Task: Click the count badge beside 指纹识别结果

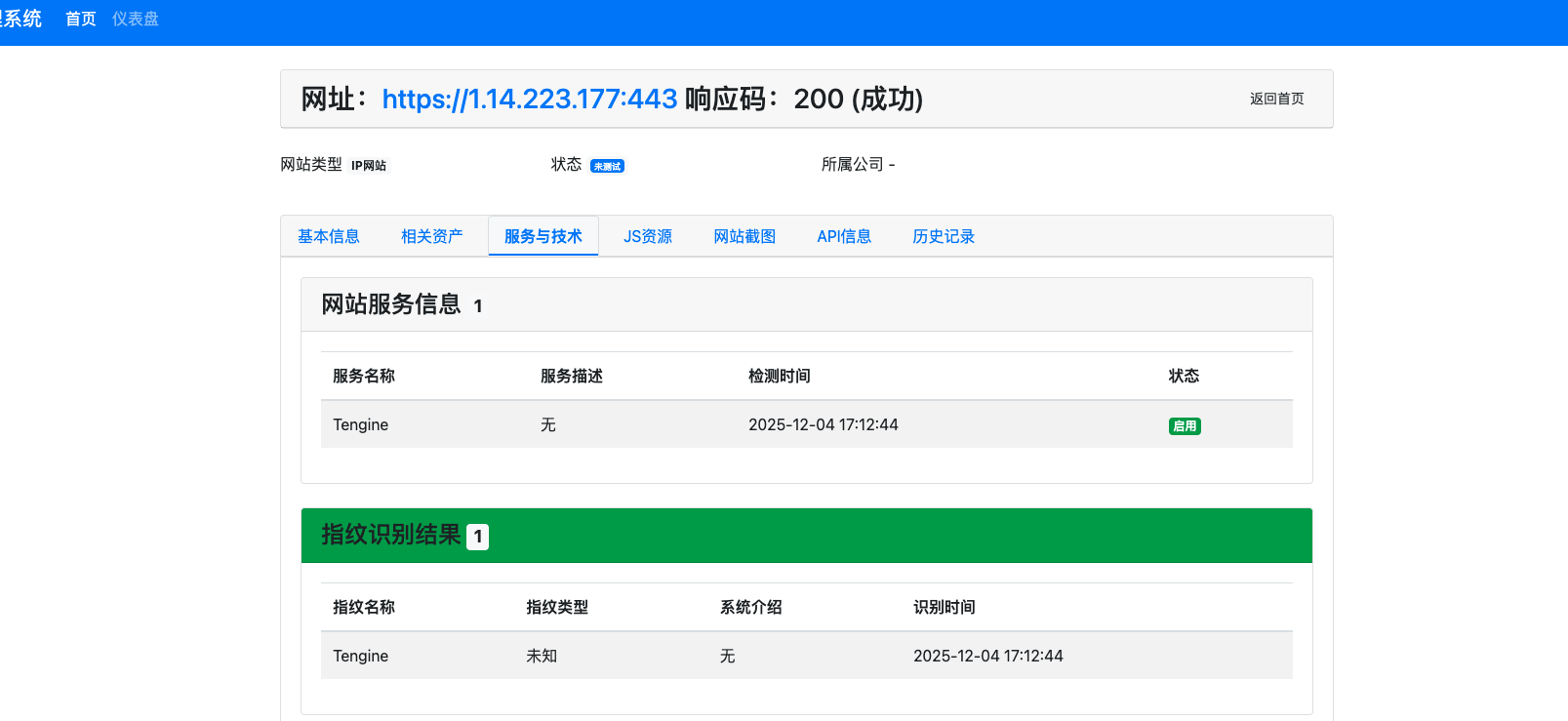Action: pos(477,537)
